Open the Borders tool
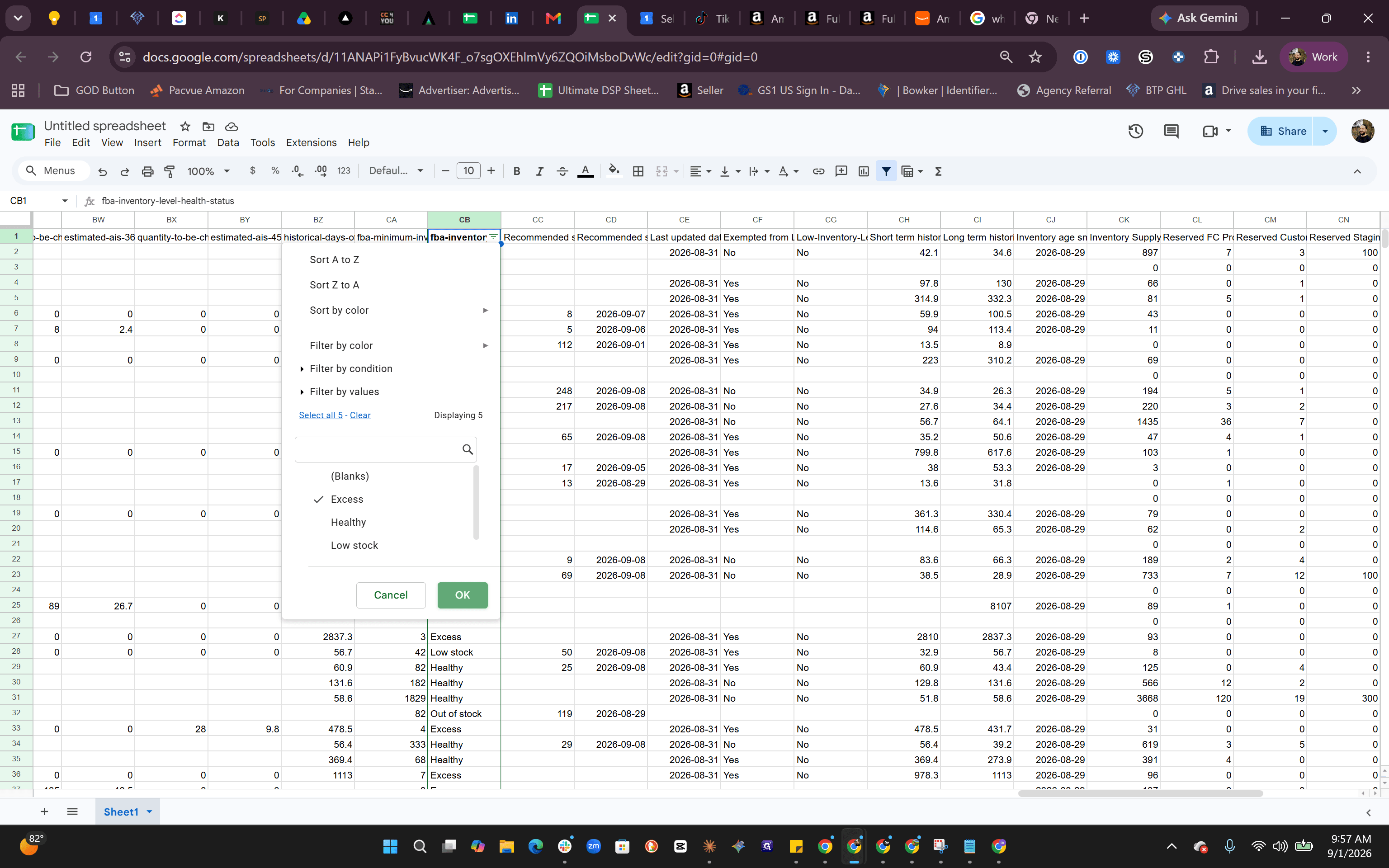This screenshot has width=1389, height=868. (x=638, y=171)
